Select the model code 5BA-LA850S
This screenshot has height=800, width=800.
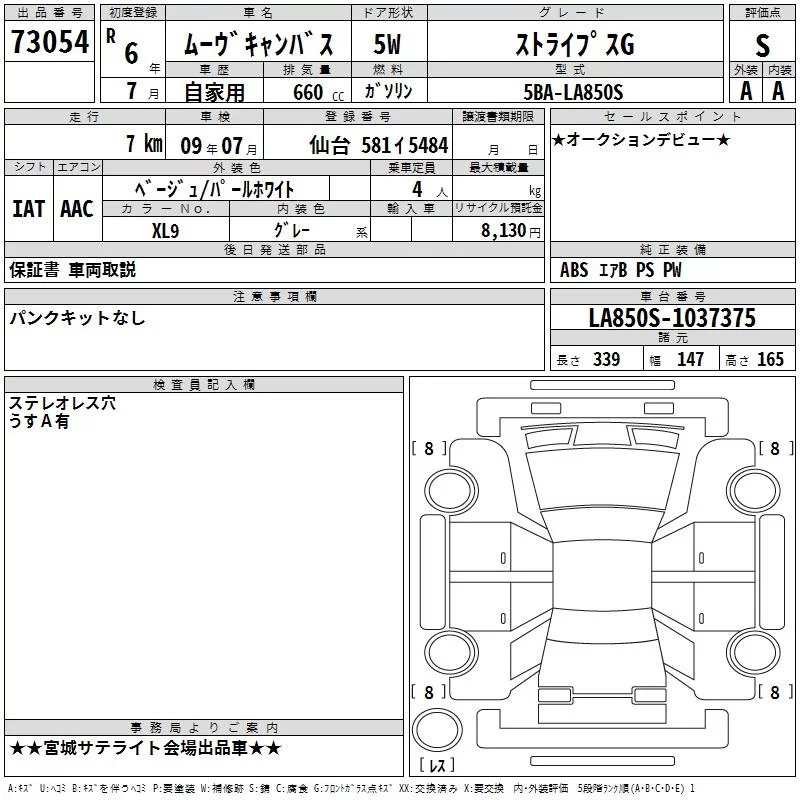coord(573,92)
